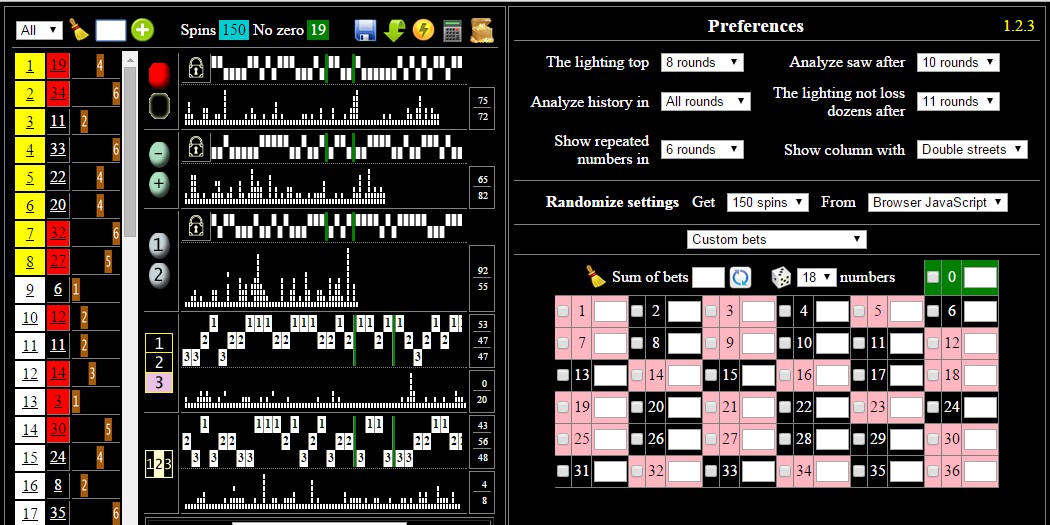
Task: Click the dice icon for random numbers
Action: pos(781,277)
